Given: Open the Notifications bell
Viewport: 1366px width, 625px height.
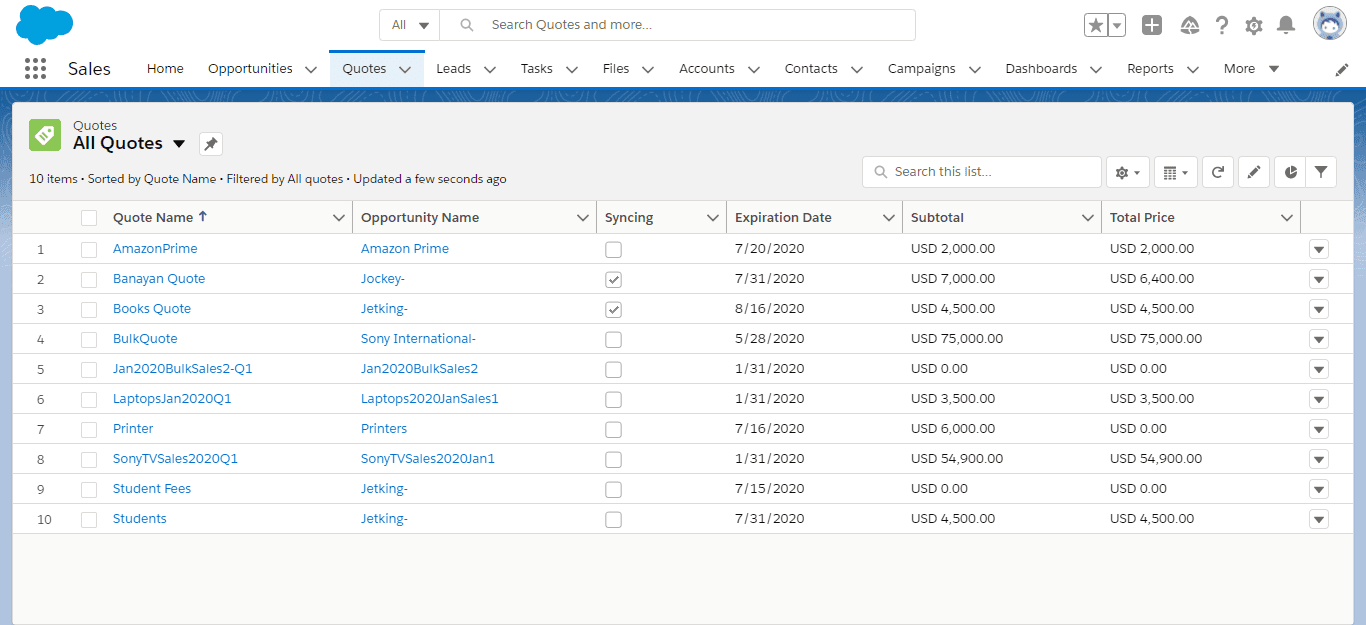Looking at the screenshot, I should tap(1286, 25).
